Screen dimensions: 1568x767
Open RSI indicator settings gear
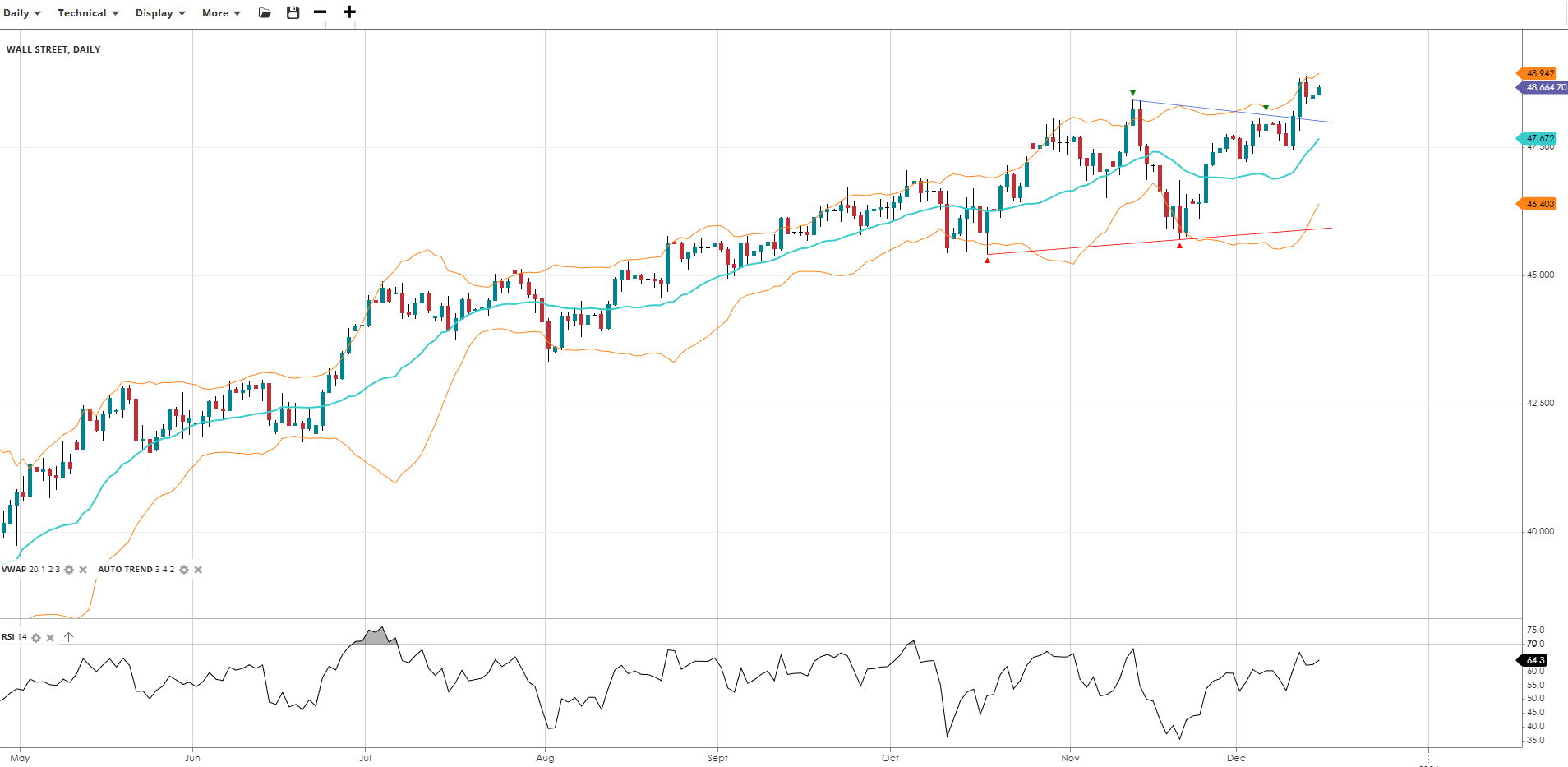[x=36, y=638]
